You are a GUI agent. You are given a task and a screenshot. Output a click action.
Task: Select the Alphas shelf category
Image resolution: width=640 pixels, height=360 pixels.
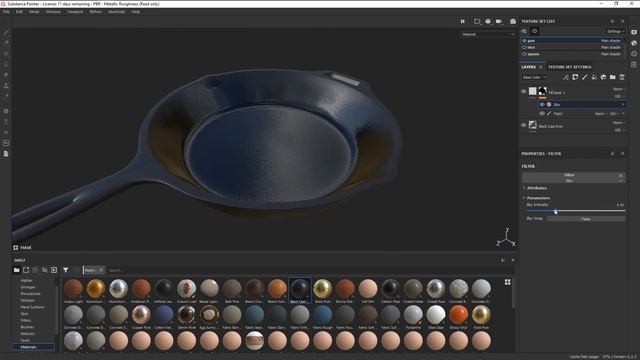tap(26, 280)
